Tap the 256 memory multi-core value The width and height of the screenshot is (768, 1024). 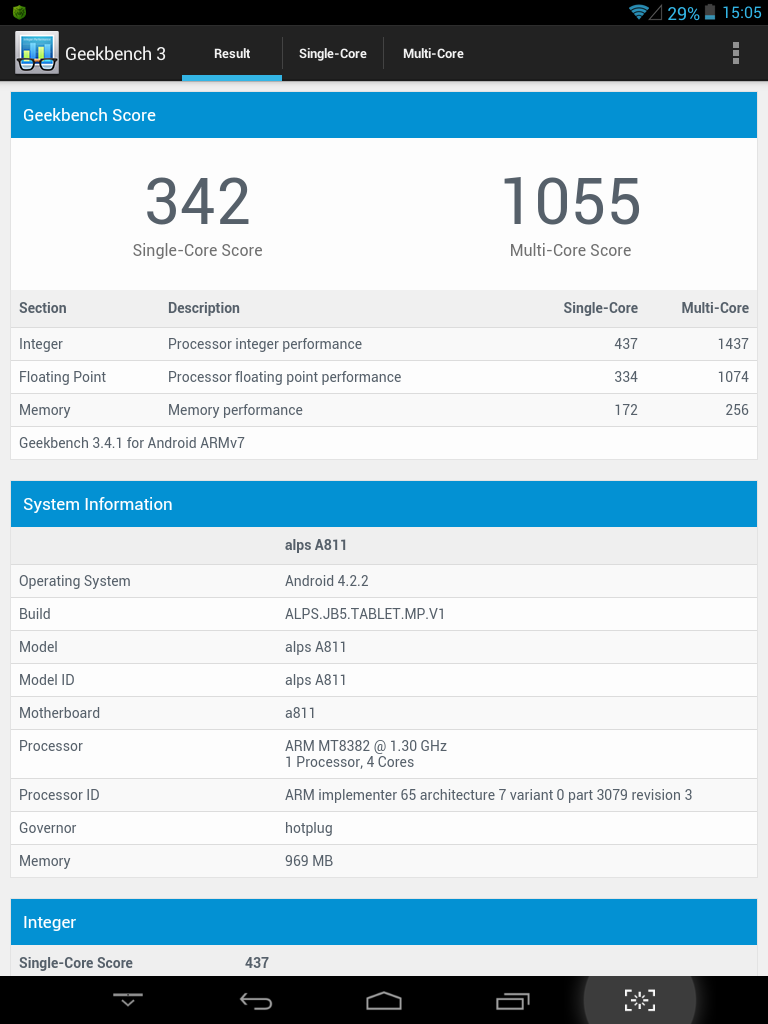[x=737, y=410]
